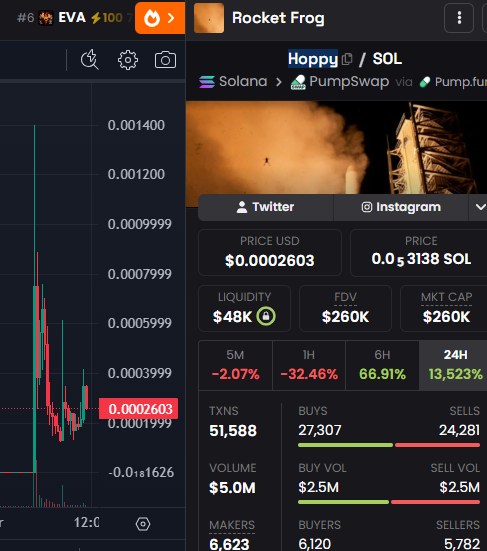Copy the Hoppy token address icon
Screen dimensions: 487x551
[x=347, y=59]
